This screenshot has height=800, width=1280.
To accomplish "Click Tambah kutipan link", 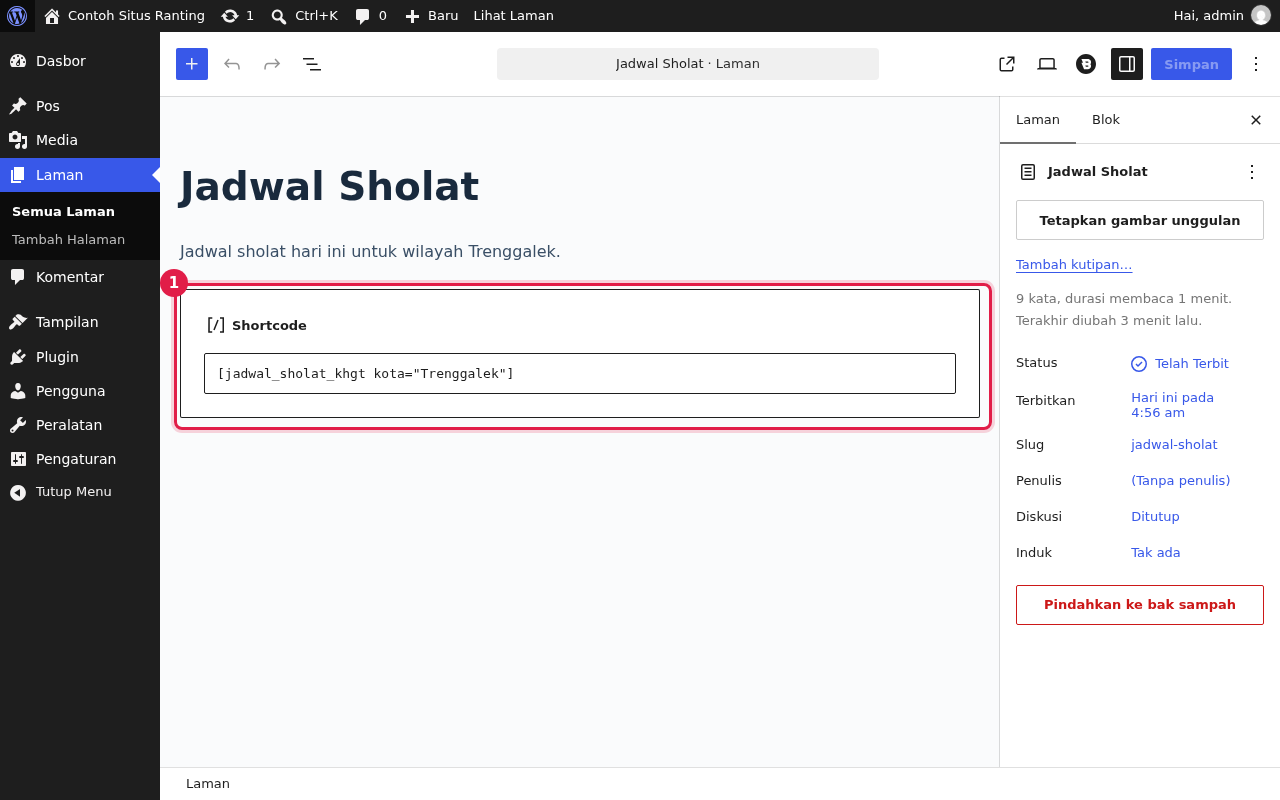I will (1074, 265).
